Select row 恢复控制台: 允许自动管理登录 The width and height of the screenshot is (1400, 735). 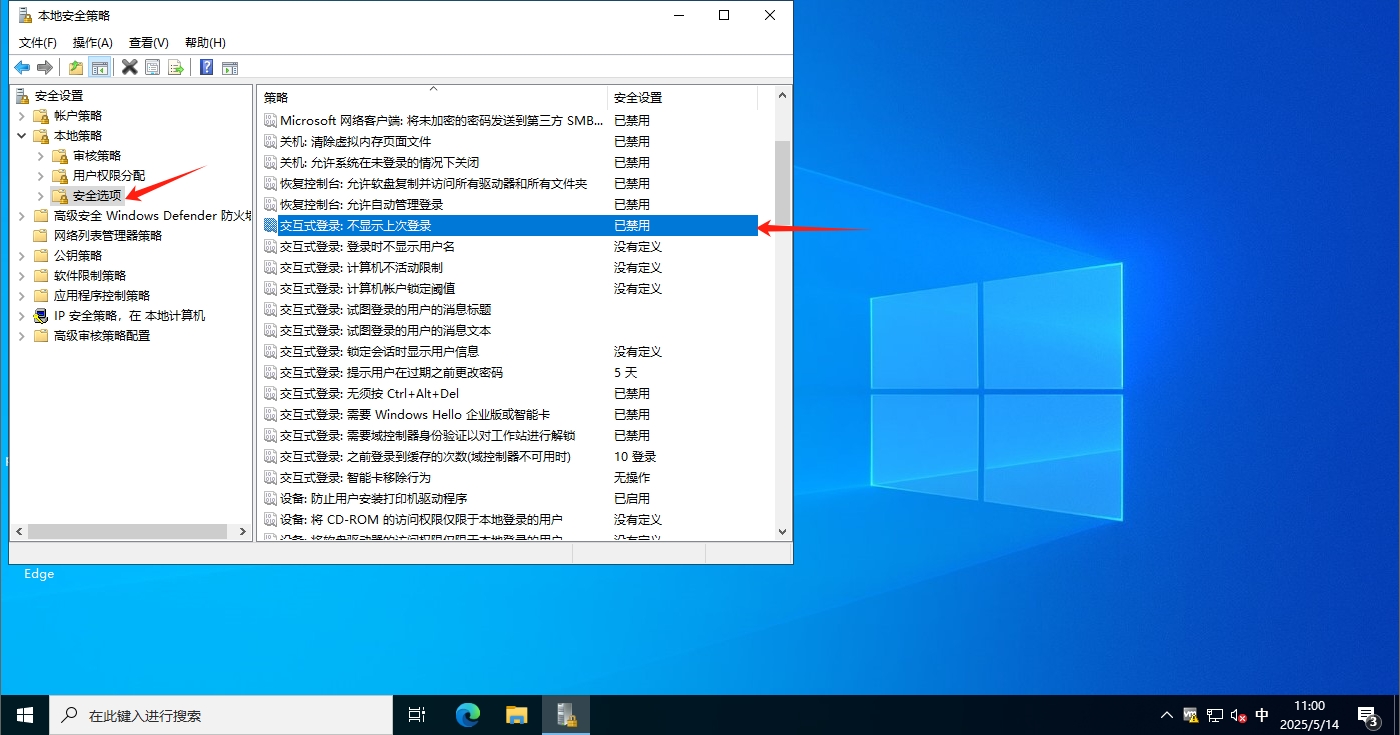tap(509, 205)
